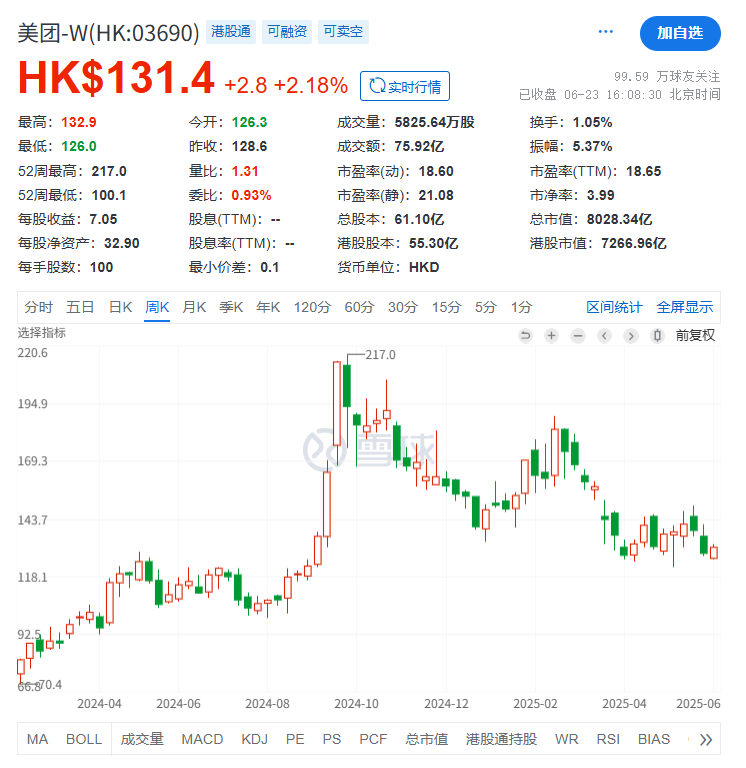Switch to 年K chart tab
746x768 pixels.
(268, 308)
